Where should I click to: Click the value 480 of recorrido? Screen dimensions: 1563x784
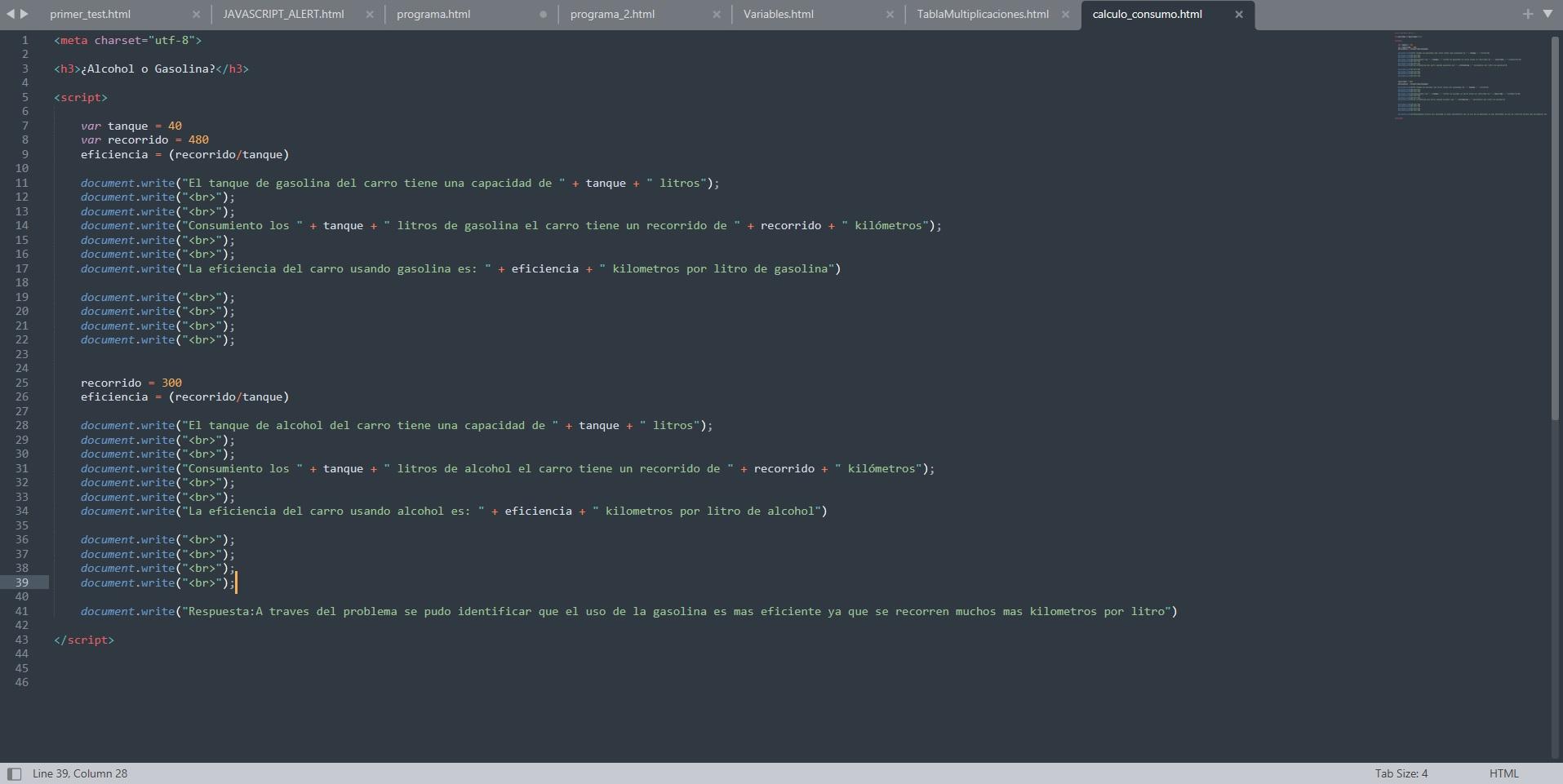198,140
